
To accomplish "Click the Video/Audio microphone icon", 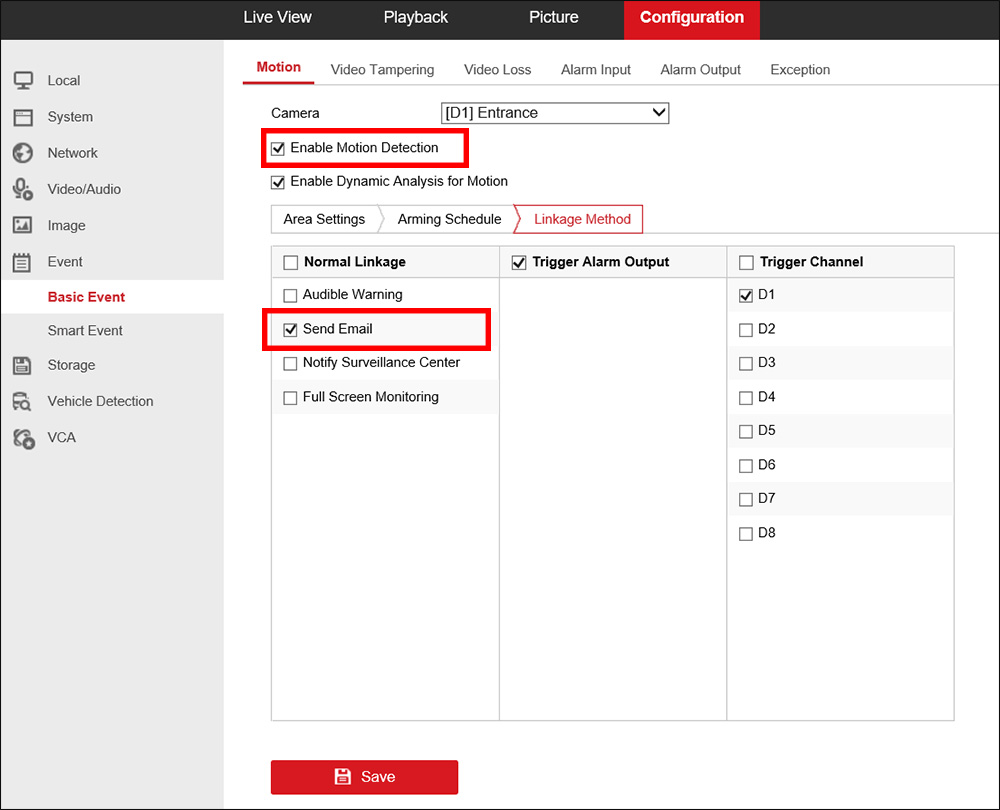I will click(23, 189).
